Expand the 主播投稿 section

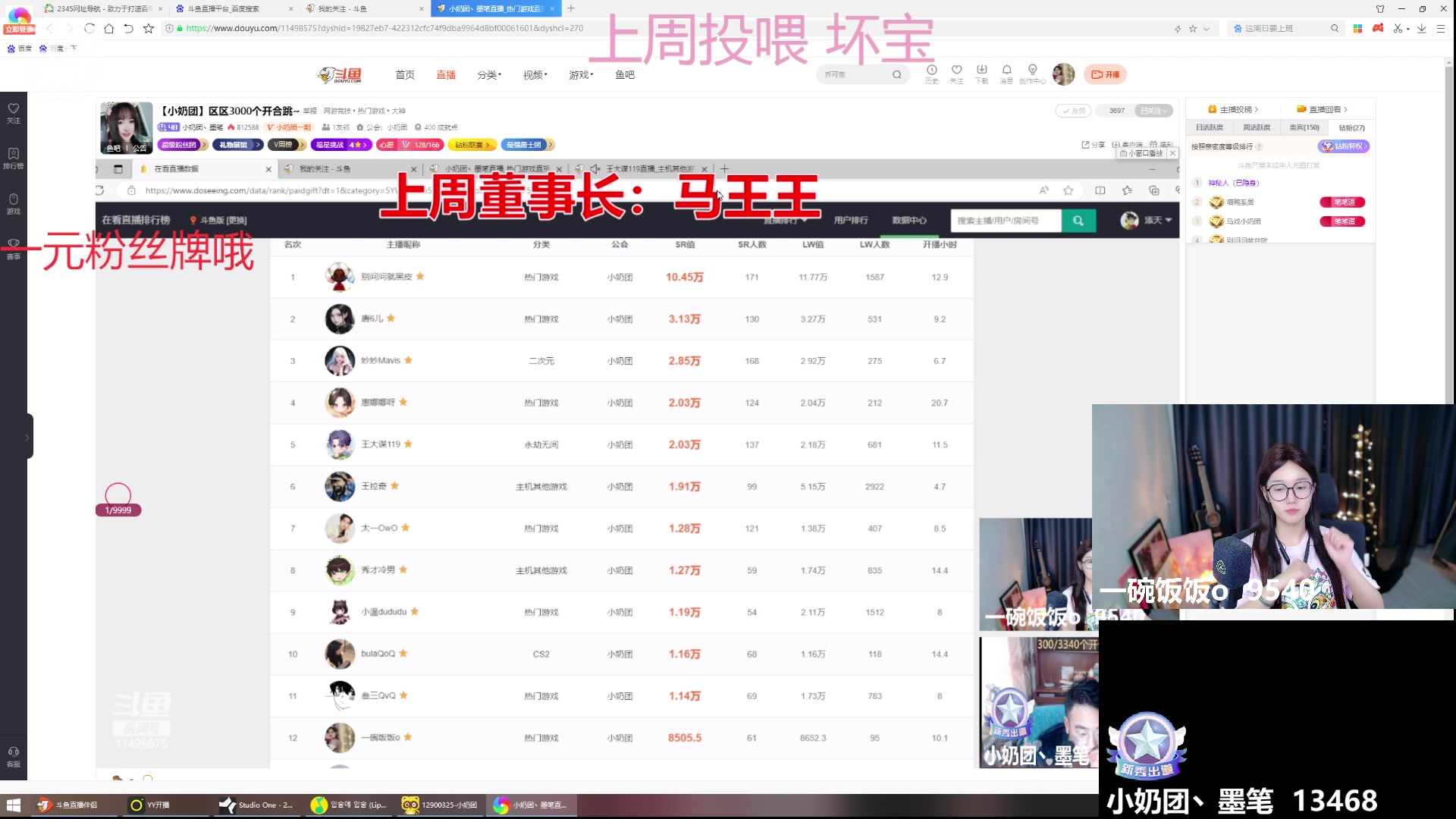[1234, 109]
